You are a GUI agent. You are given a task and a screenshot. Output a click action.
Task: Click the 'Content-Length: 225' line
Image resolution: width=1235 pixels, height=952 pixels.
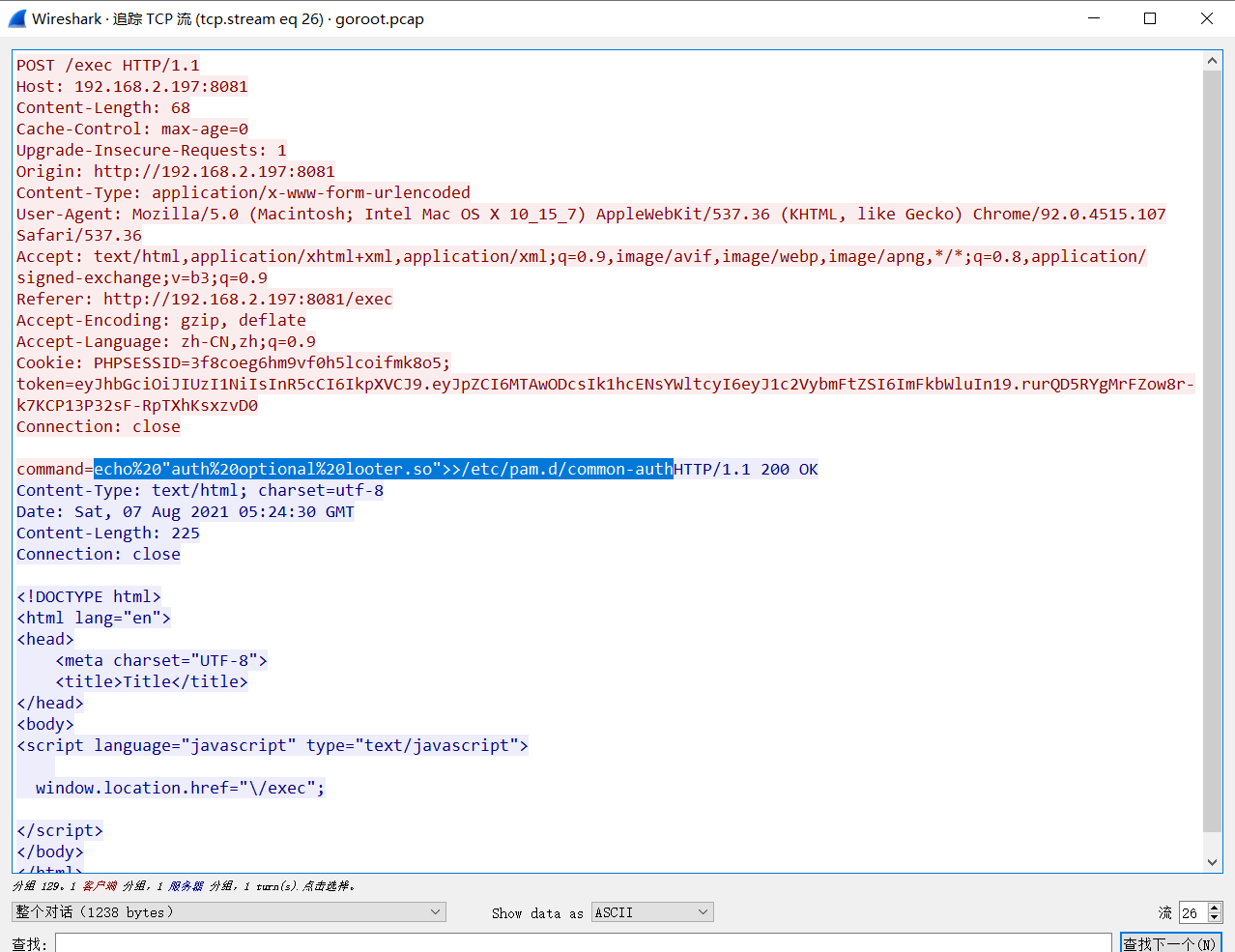(x=108, y=533)
